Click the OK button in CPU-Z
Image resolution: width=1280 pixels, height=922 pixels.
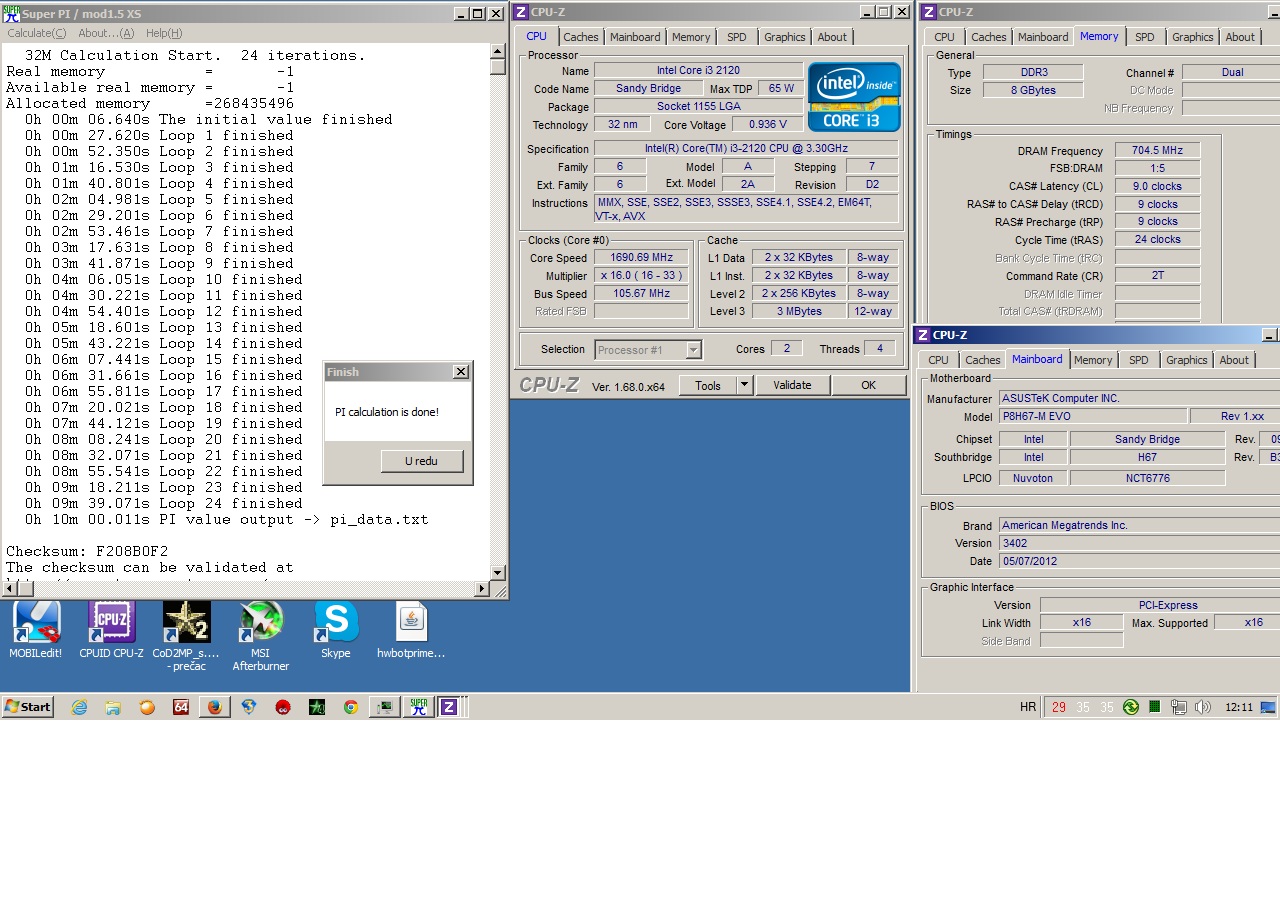pos(868,385)
